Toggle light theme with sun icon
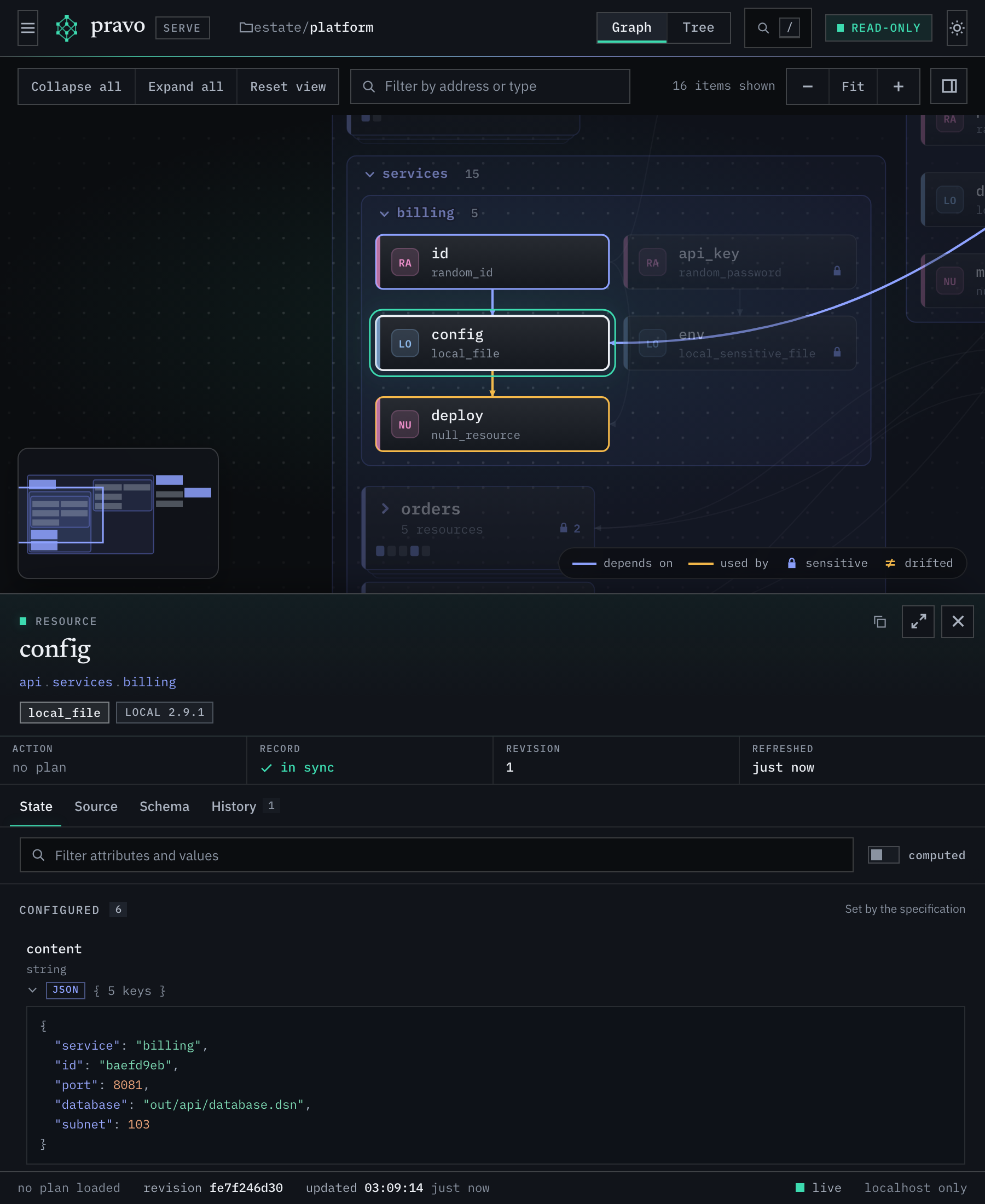Image resolution: width=985 pixels, height=1204 pixels. click(957, 28)
